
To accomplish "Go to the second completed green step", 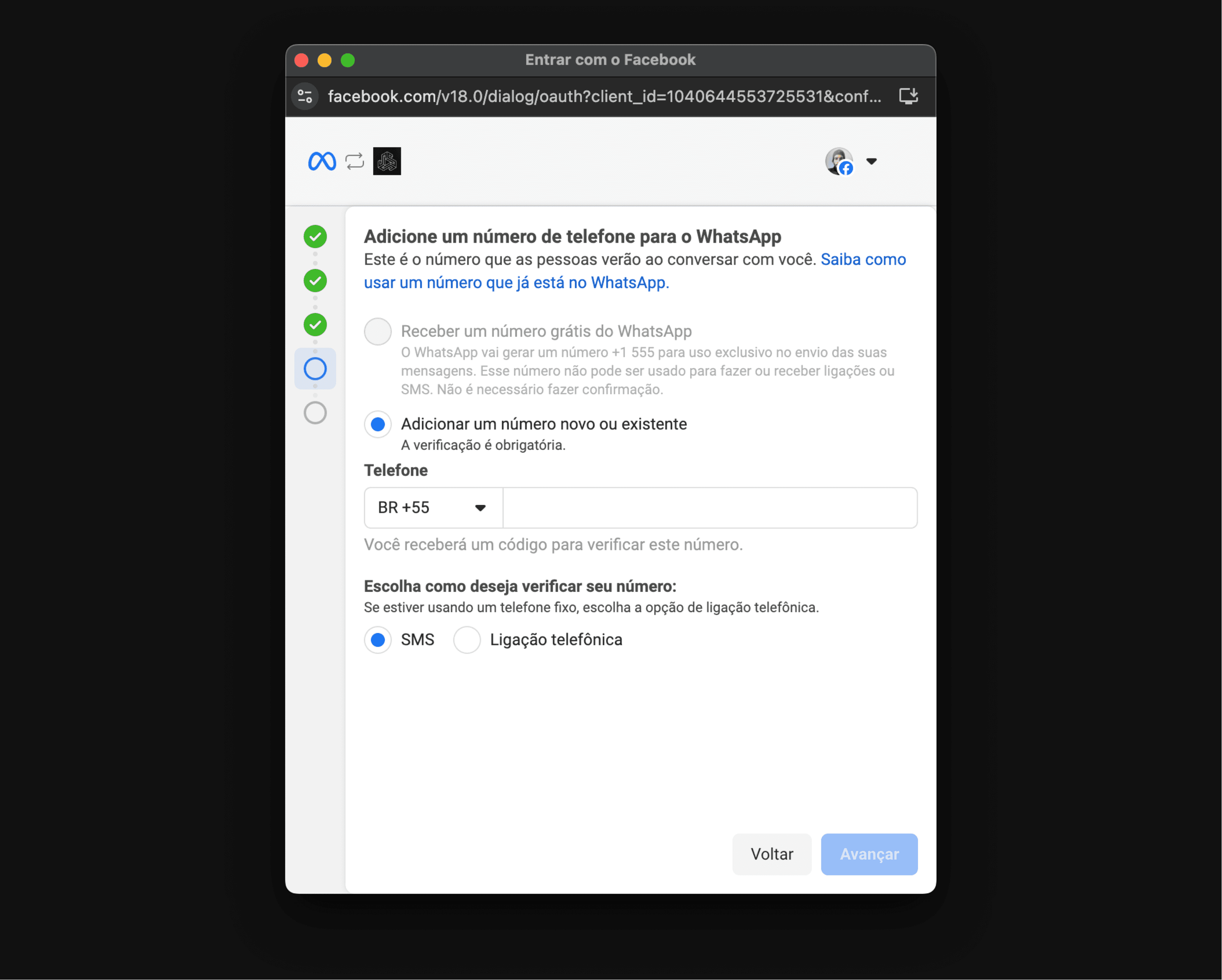I will 315,281.
